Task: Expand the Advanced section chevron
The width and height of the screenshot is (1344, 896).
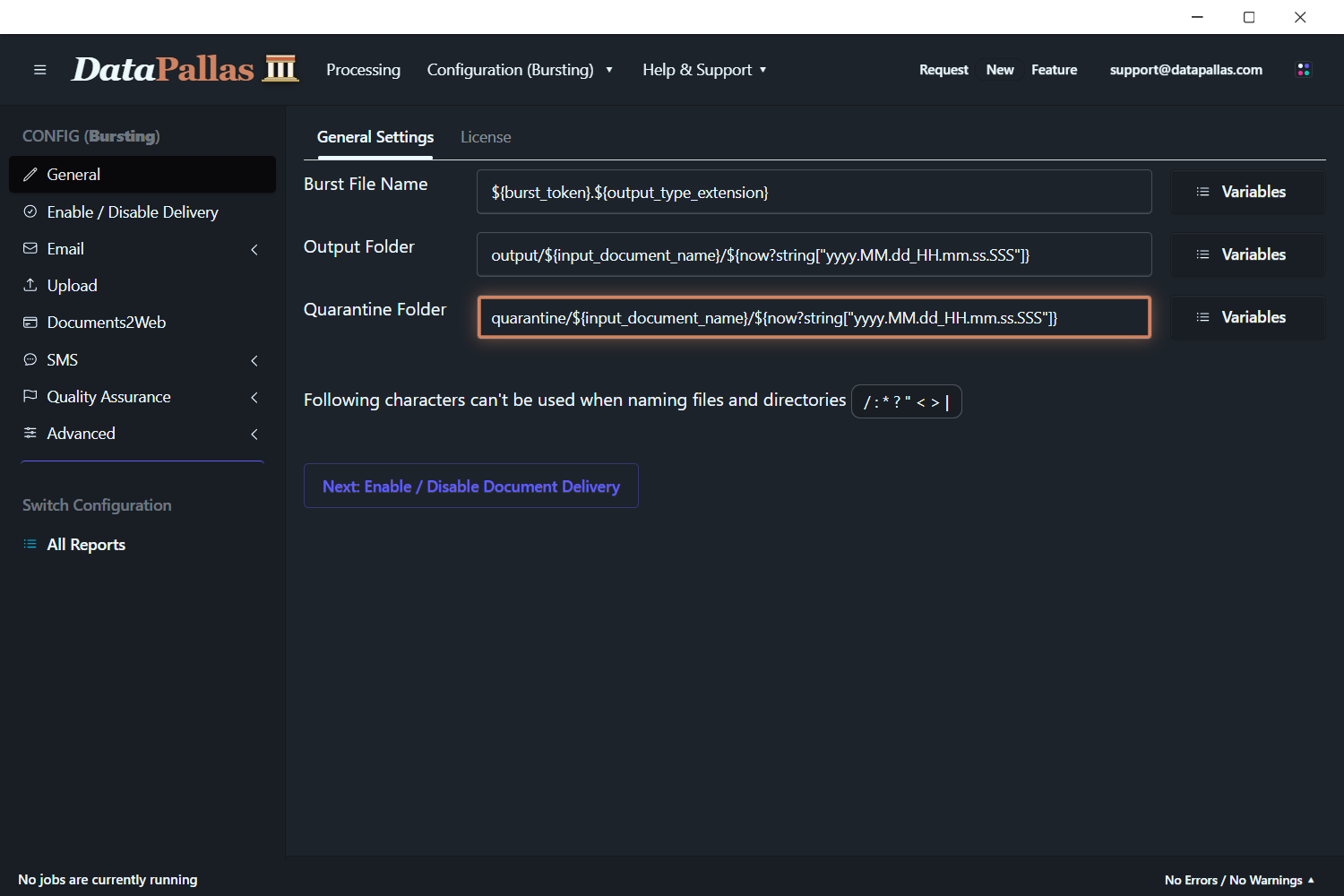Action: [x=254, y=435]
